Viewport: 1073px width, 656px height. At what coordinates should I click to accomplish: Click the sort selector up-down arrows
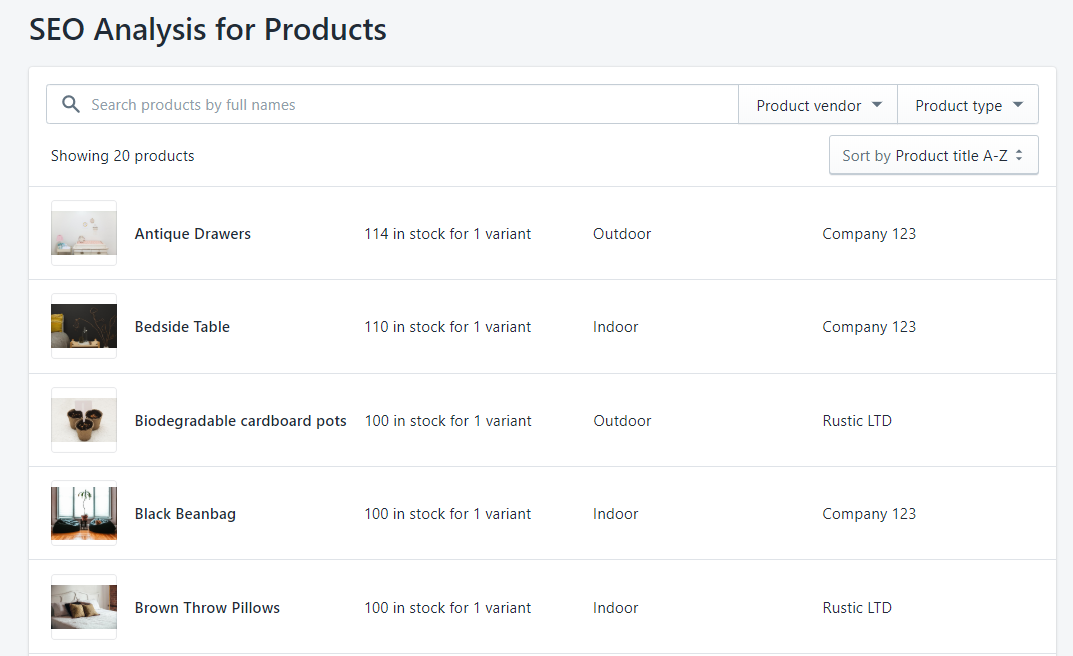point(1019,156)
